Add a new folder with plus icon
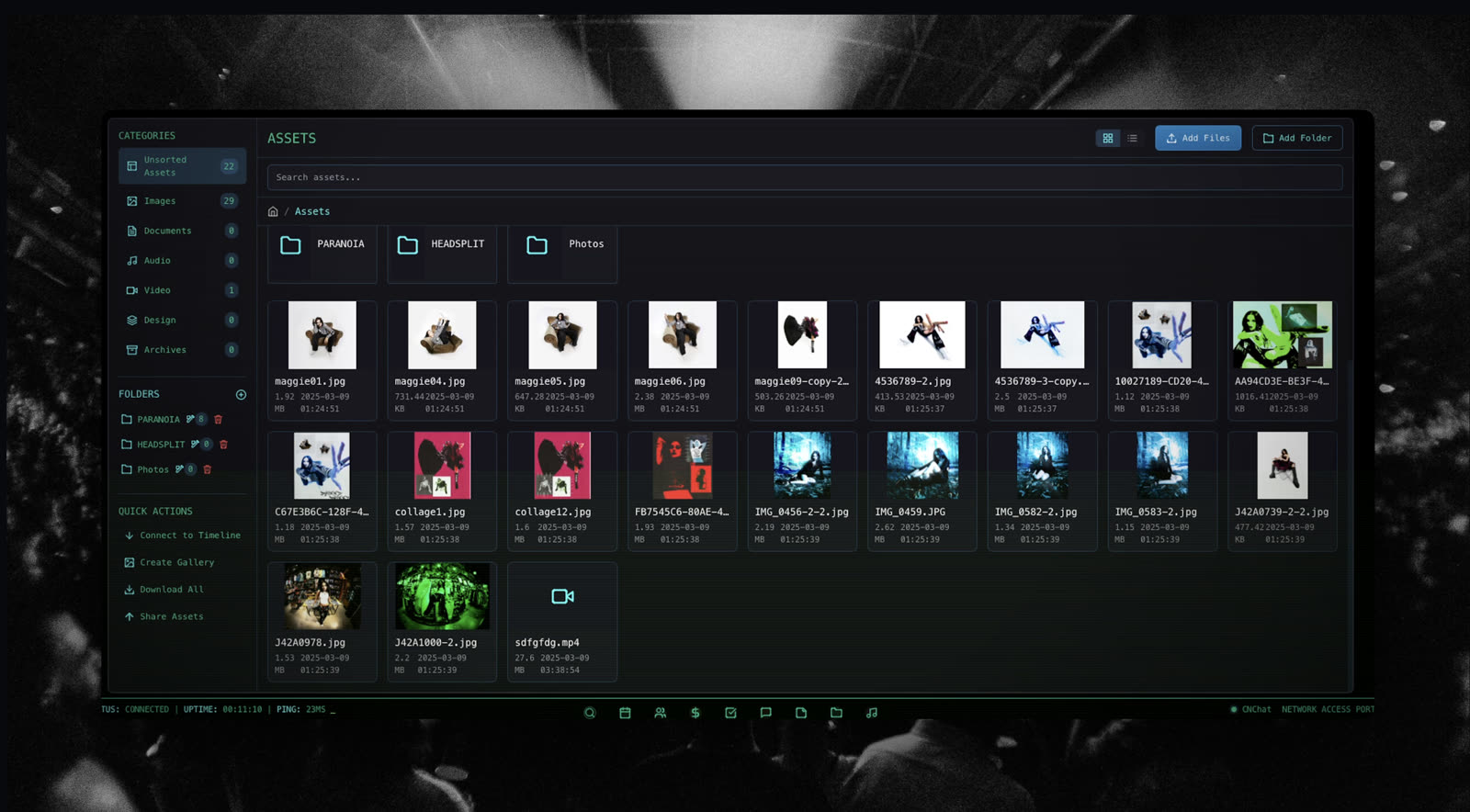The width and height of the screenshot is (1470, 812). [241, 395]
